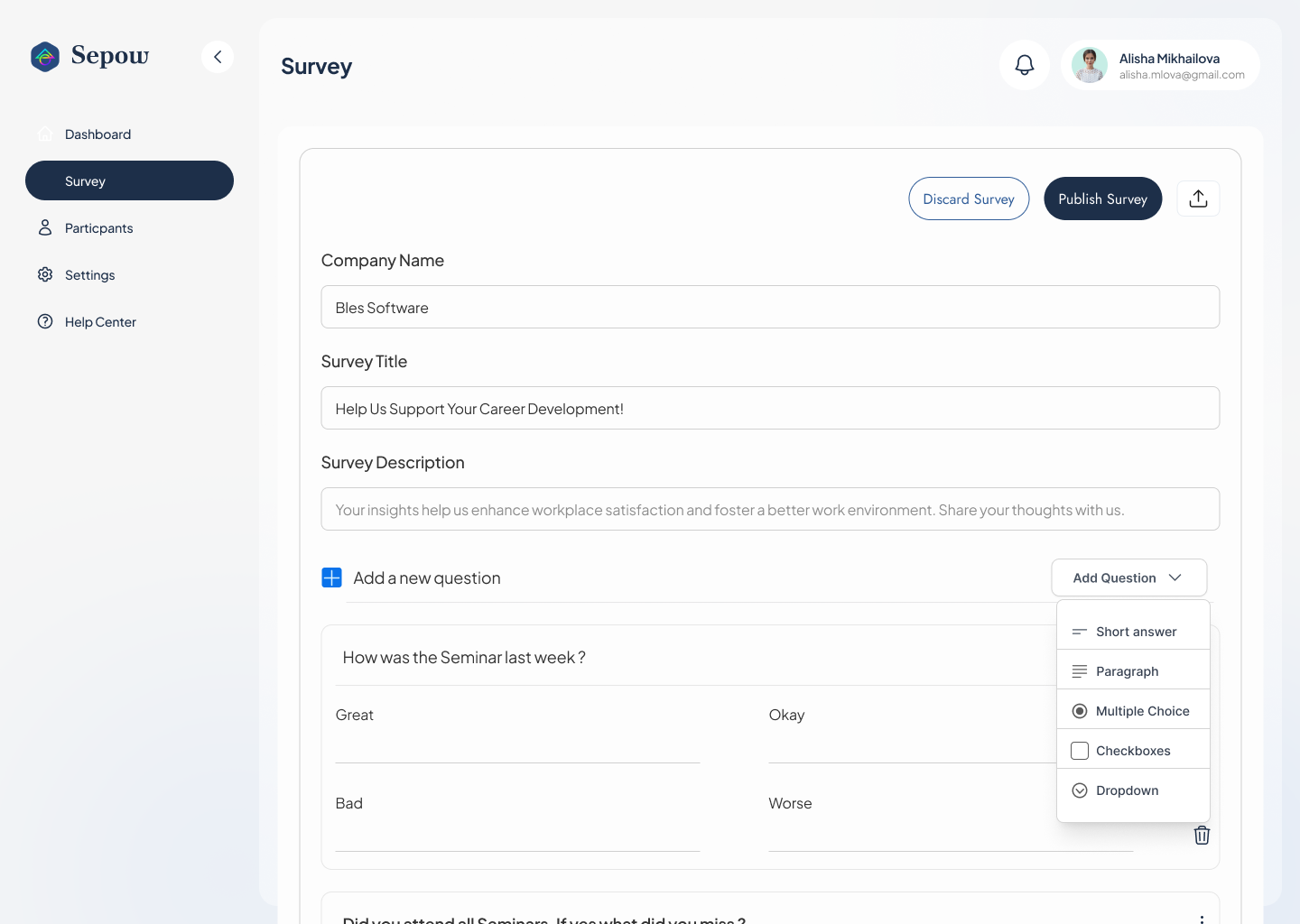Select Dropdown question type option

[x=1133, y=790]
